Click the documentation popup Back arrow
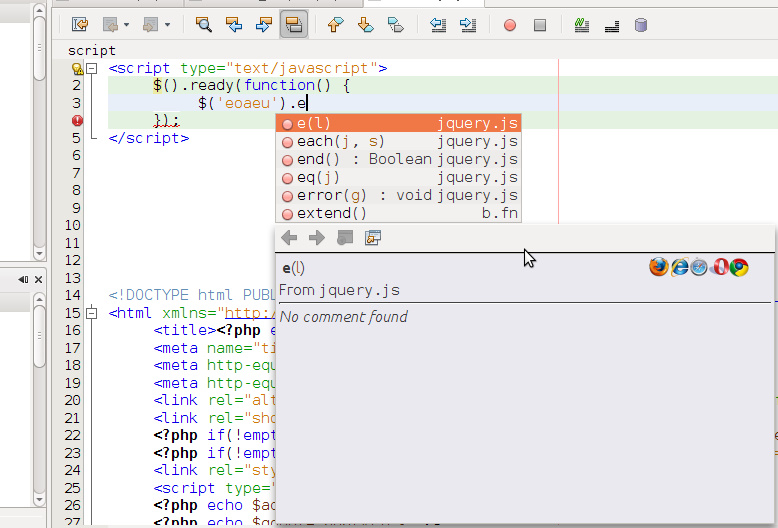This screenshot has width=778, height=528. pos(289,238)
